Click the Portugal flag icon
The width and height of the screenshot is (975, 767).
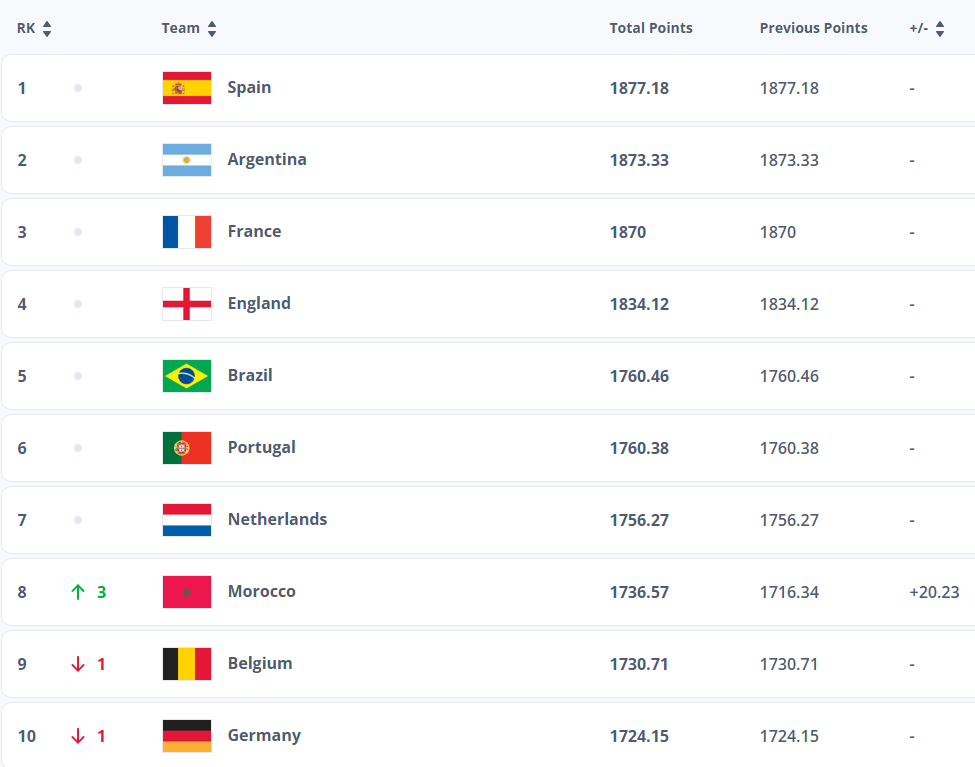(187, 448)
